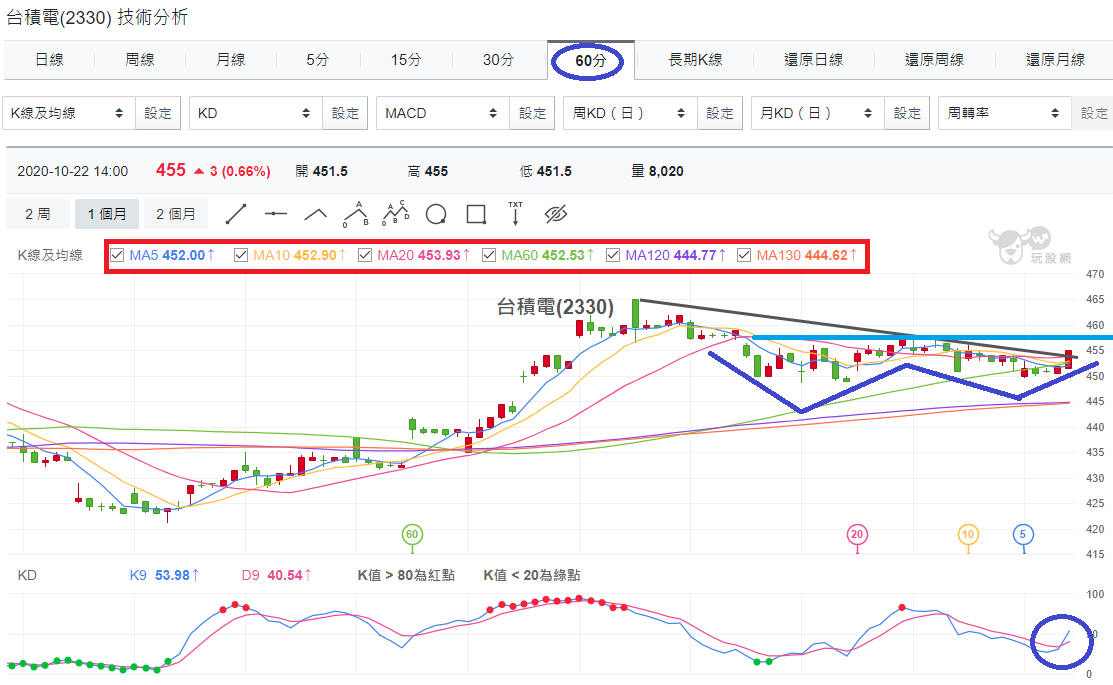Disable the MA130 moving average checkbox
This screenshot has height=685, width=1113.
744,255
